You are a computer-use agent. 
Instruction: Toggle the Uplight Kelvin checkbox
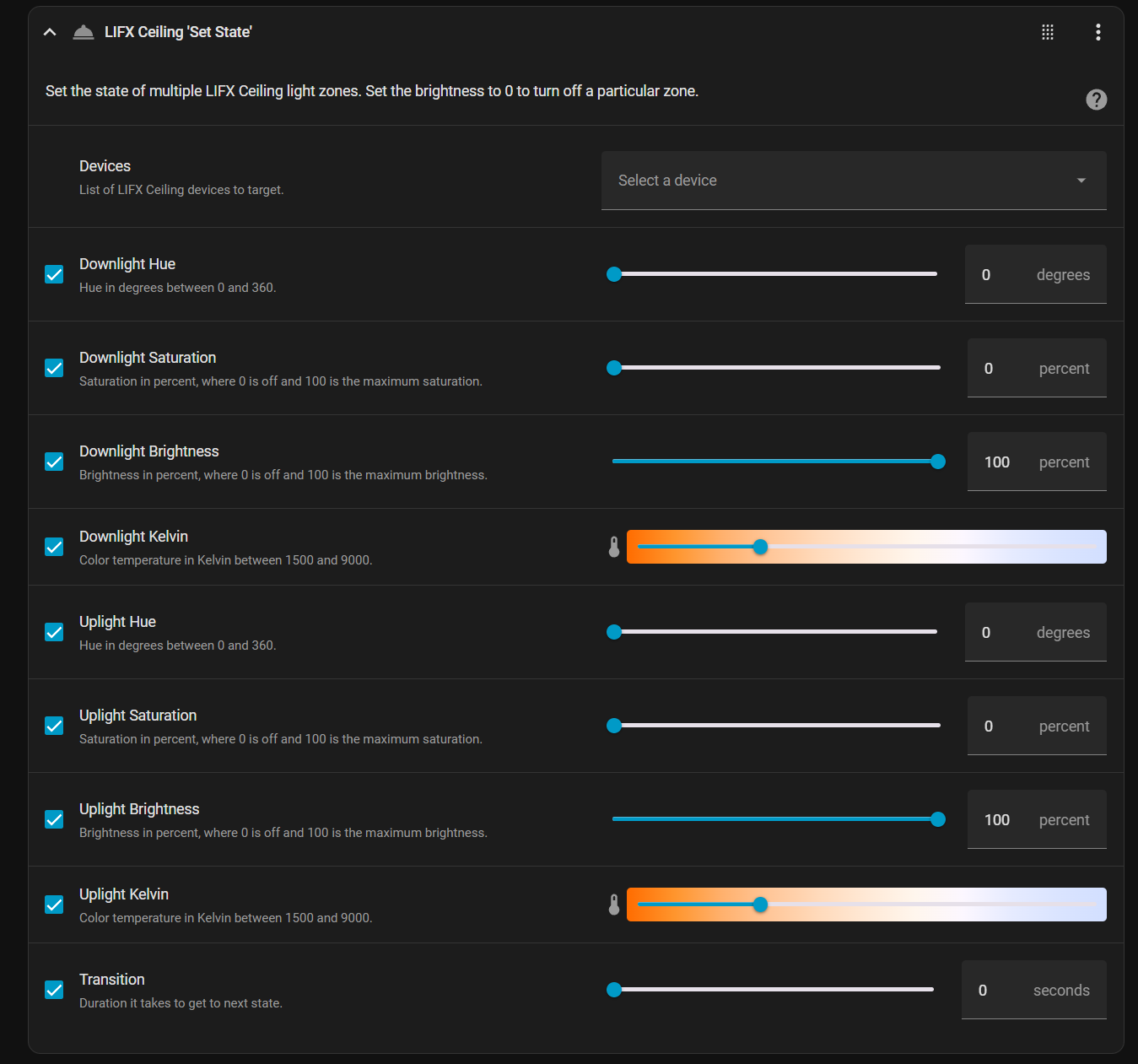tap(54, 905)
